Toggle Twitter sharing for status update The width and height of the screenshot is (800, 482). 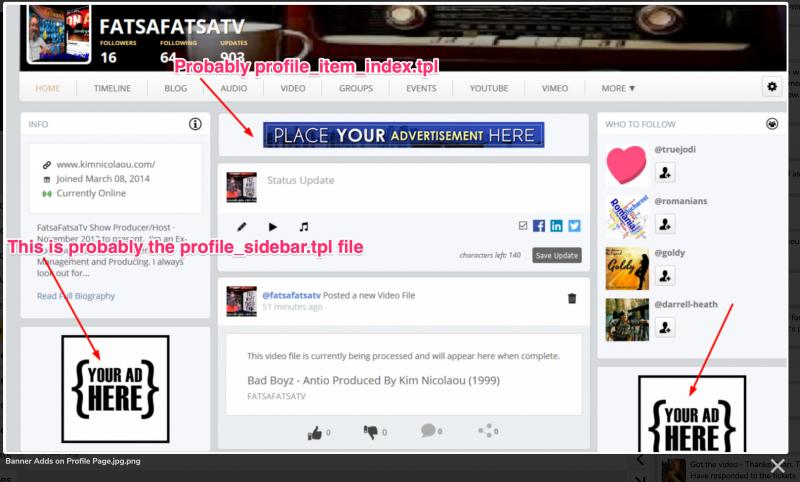[x=574, y=226]
